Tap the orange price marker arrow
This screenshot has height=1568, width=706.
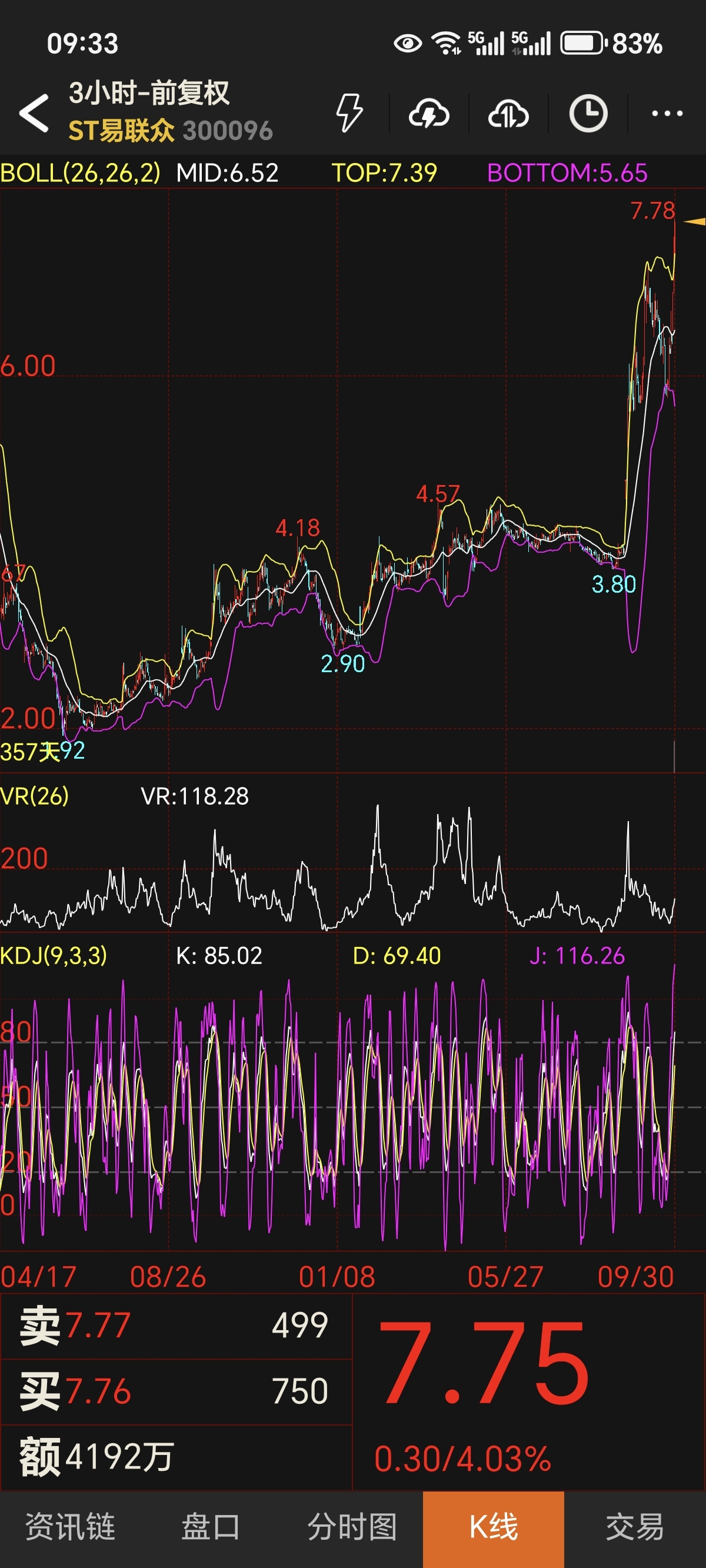click(694, 221)
